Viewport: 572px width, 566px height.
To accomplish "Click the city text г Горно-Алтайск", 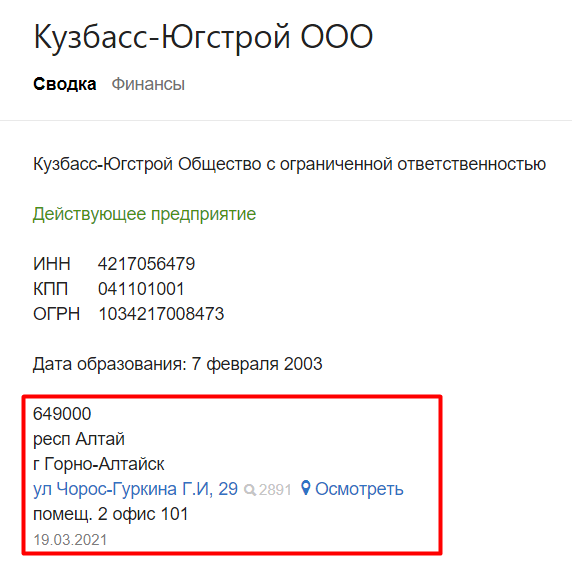I will pyautogui.click(x=98, y=464).
